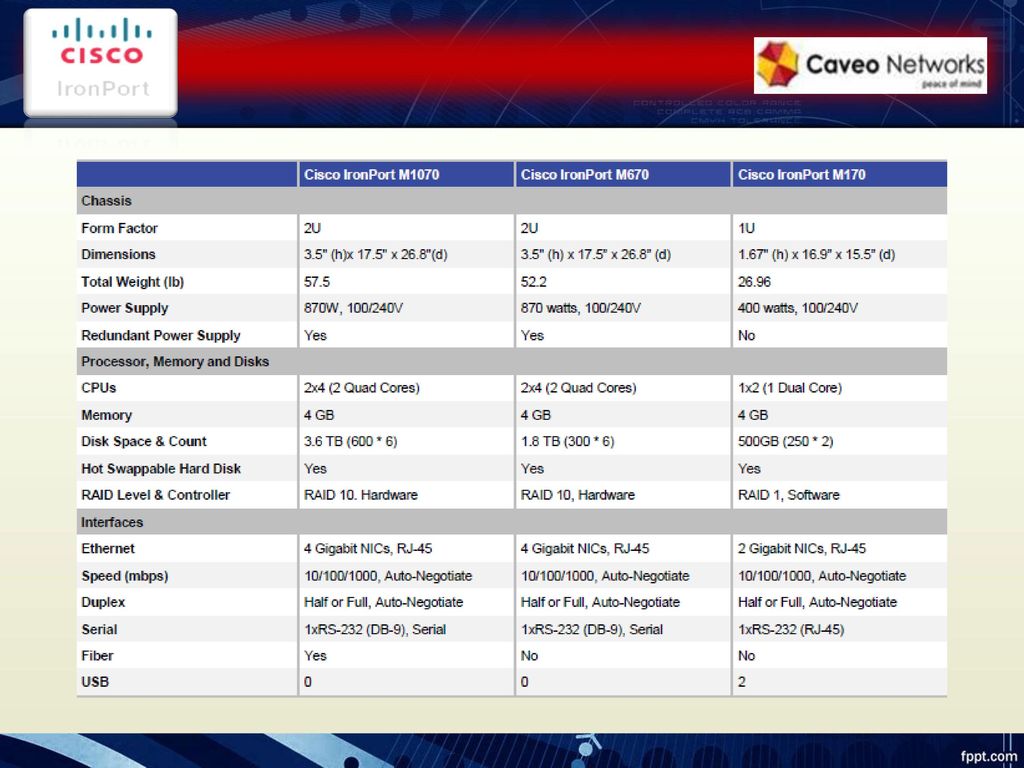Click the 870 watts, 100/240V cell

tap(581, 308)
